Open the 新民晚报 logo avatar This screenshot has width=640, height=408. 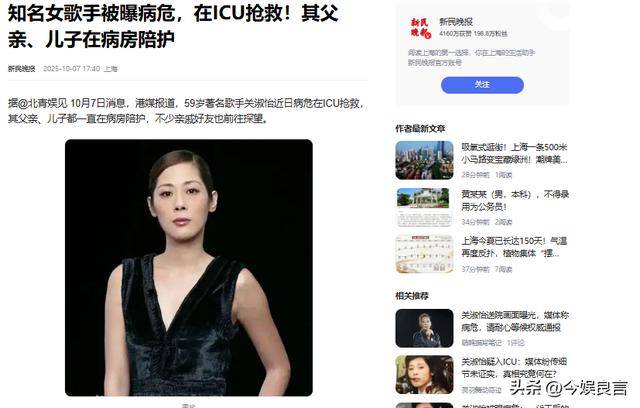coord(420,28)
